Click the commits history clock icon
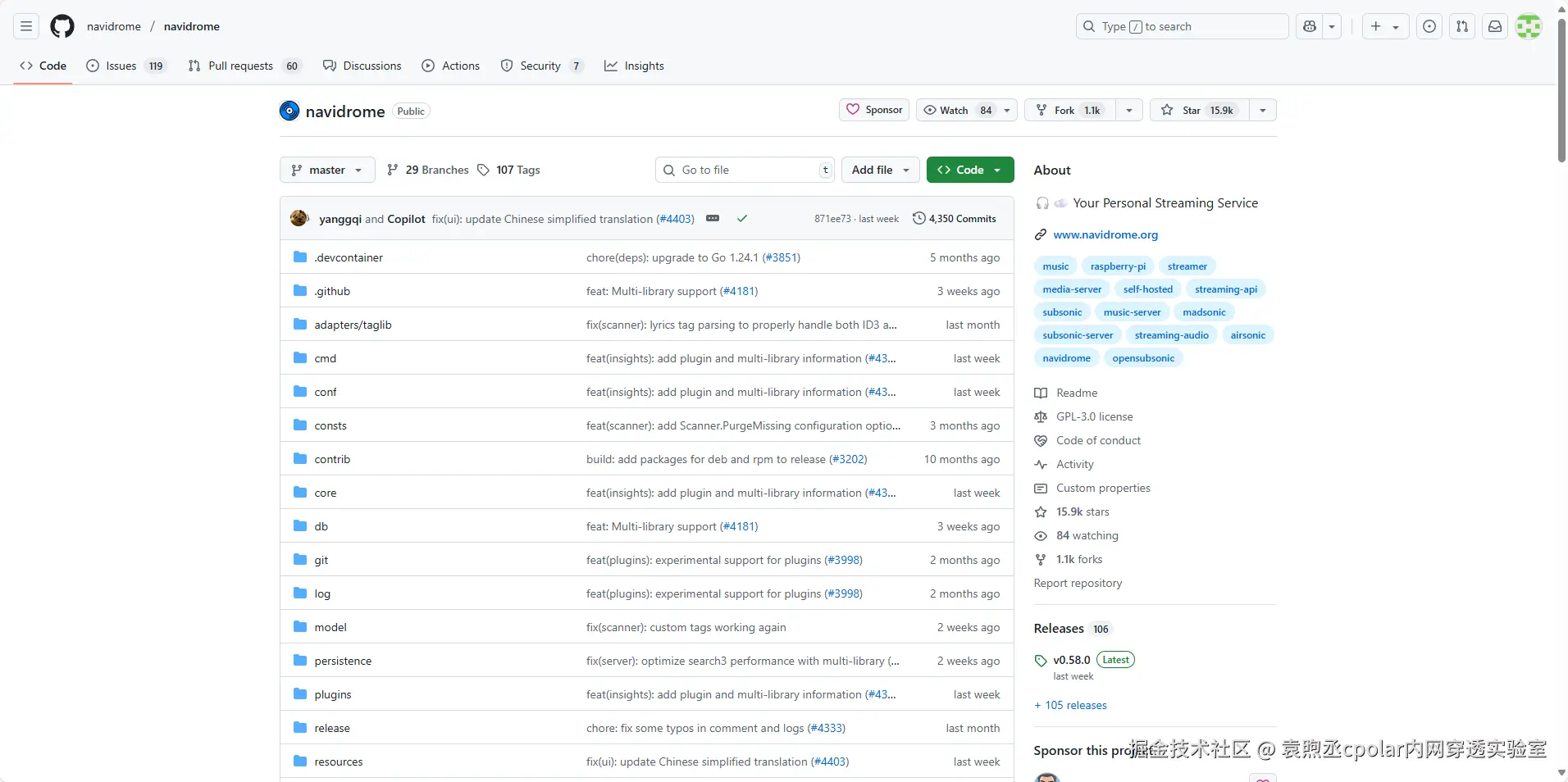The image size is (1568, 782). tap(919, 218)
